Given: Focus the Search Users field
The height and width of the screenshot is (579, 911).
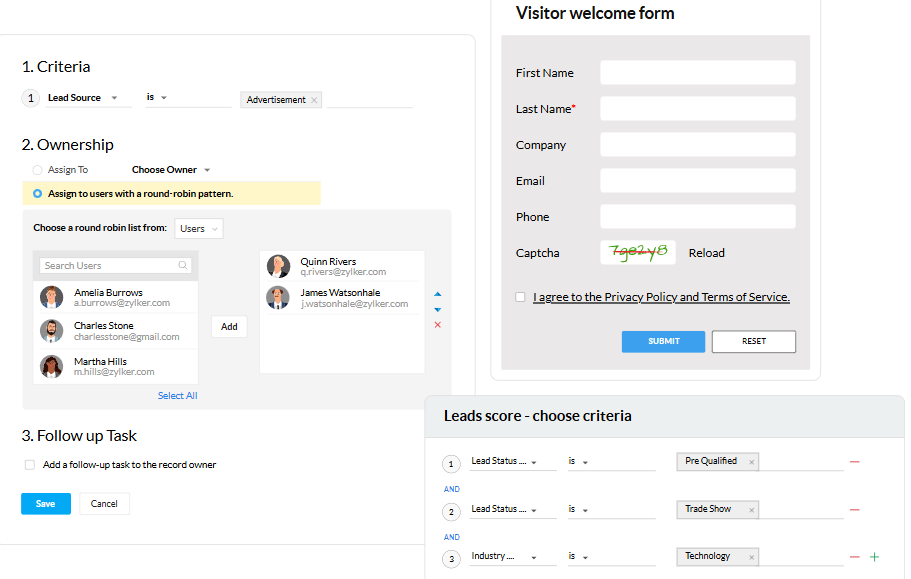Looking at the screenshot, I should (x=115, y=265).
